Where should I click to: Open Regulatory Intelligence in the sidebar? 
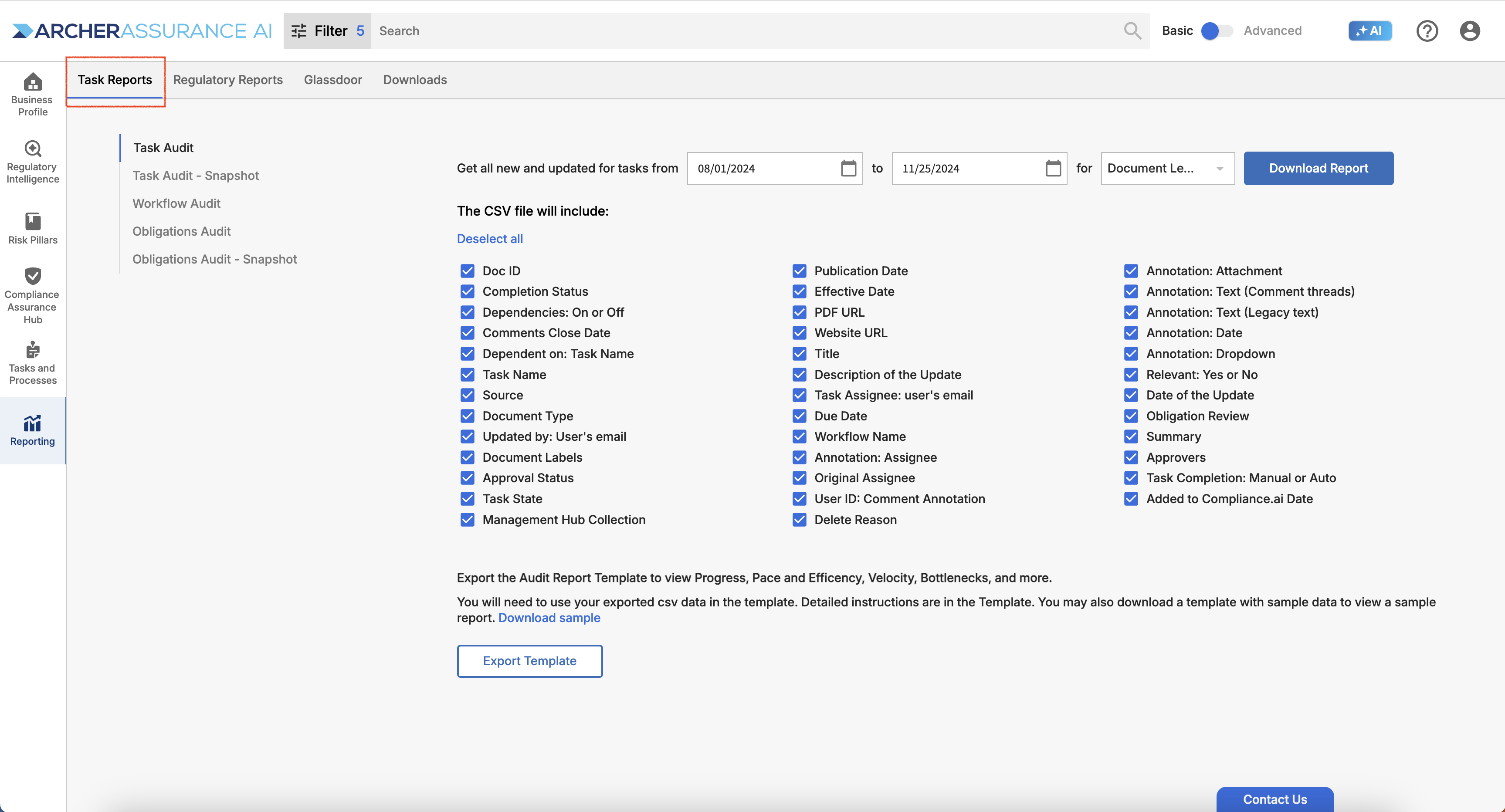[33, 162]
